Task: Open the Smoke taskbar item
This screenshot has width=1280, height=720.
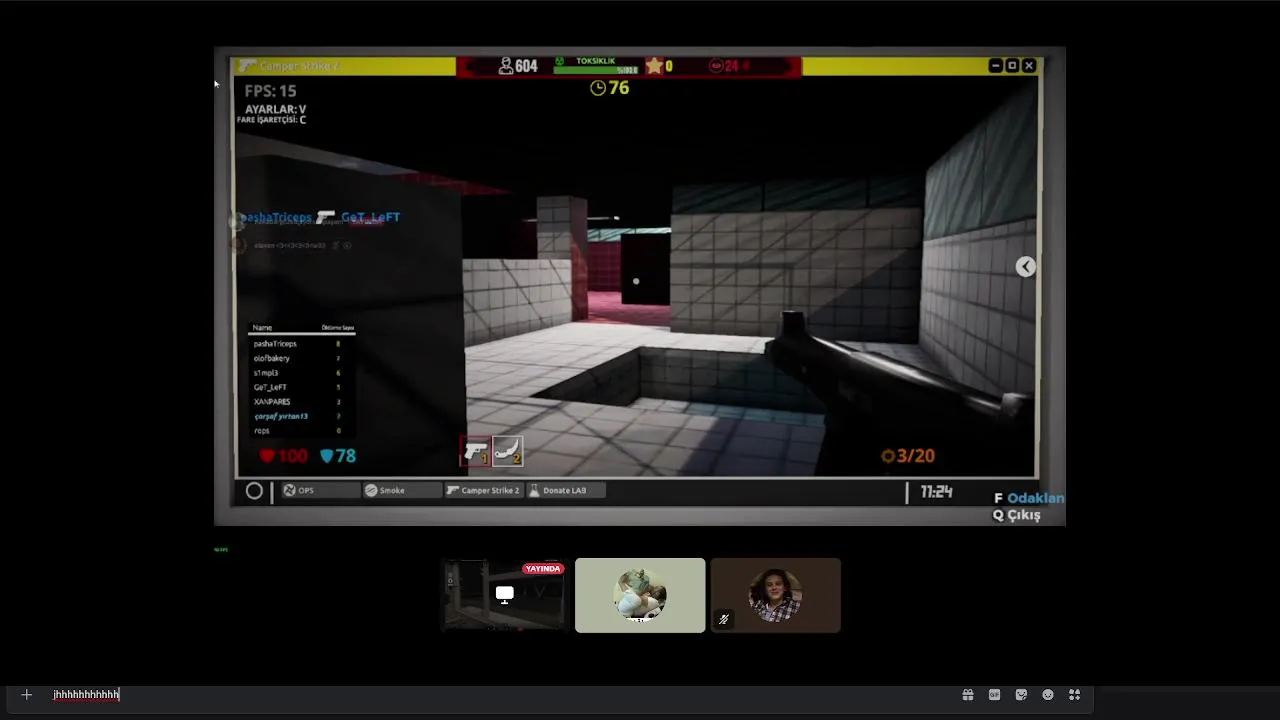Action: click(402, 490)
